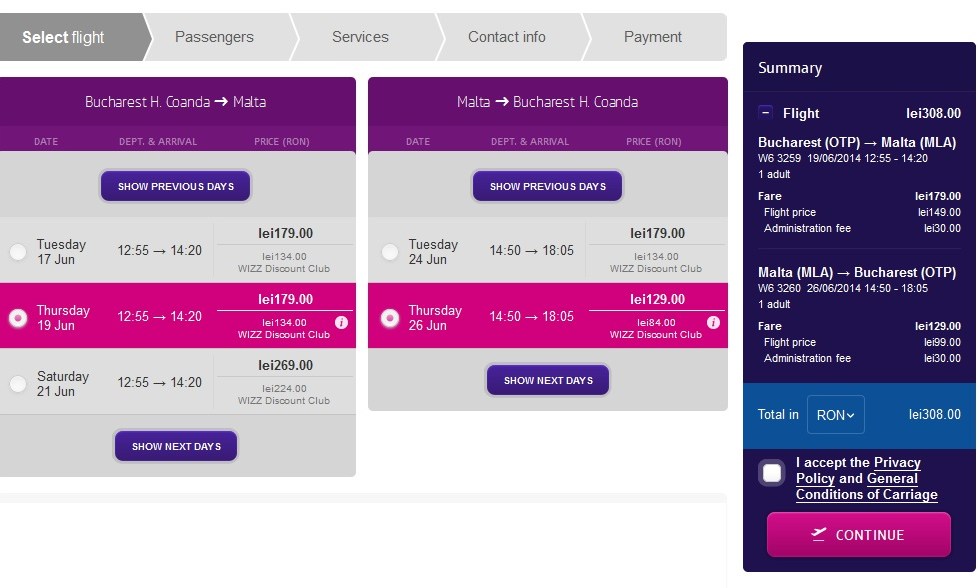This screenshot has width=980, height=588.
Task: Show next days for Bucharest to Malta
Action: tap(176, 446)
